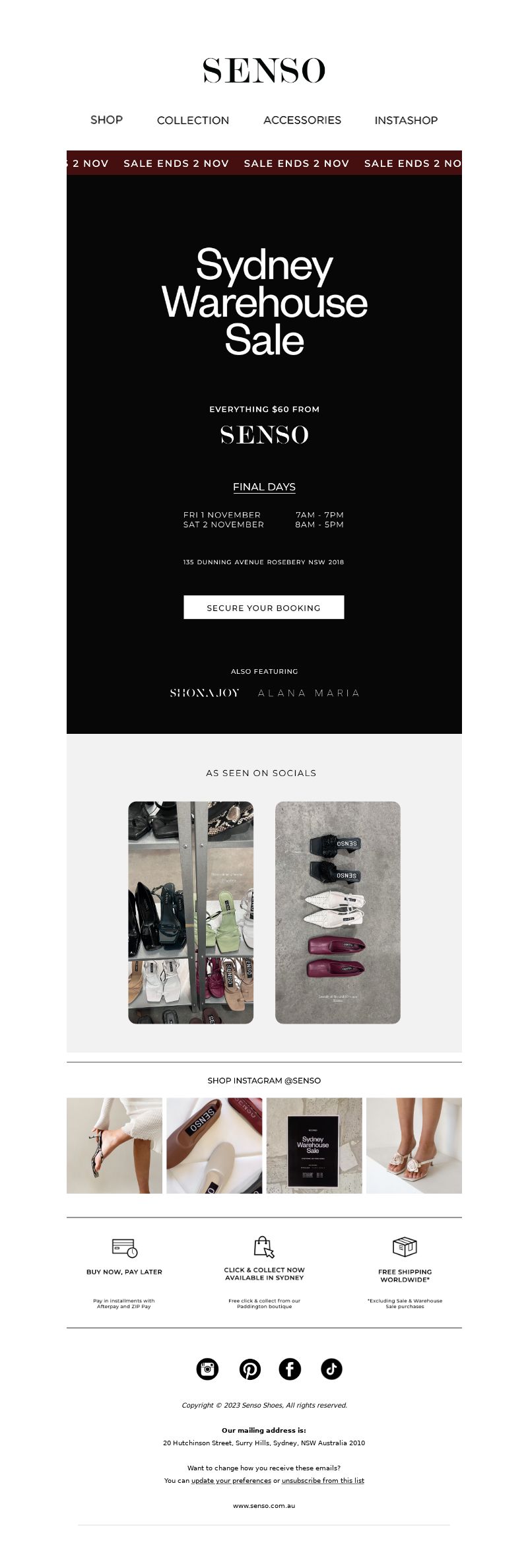Open Instagram photo of Warehouse Sale poster
This screenshot has width=528, height=1568.
tap(314, 1145)
